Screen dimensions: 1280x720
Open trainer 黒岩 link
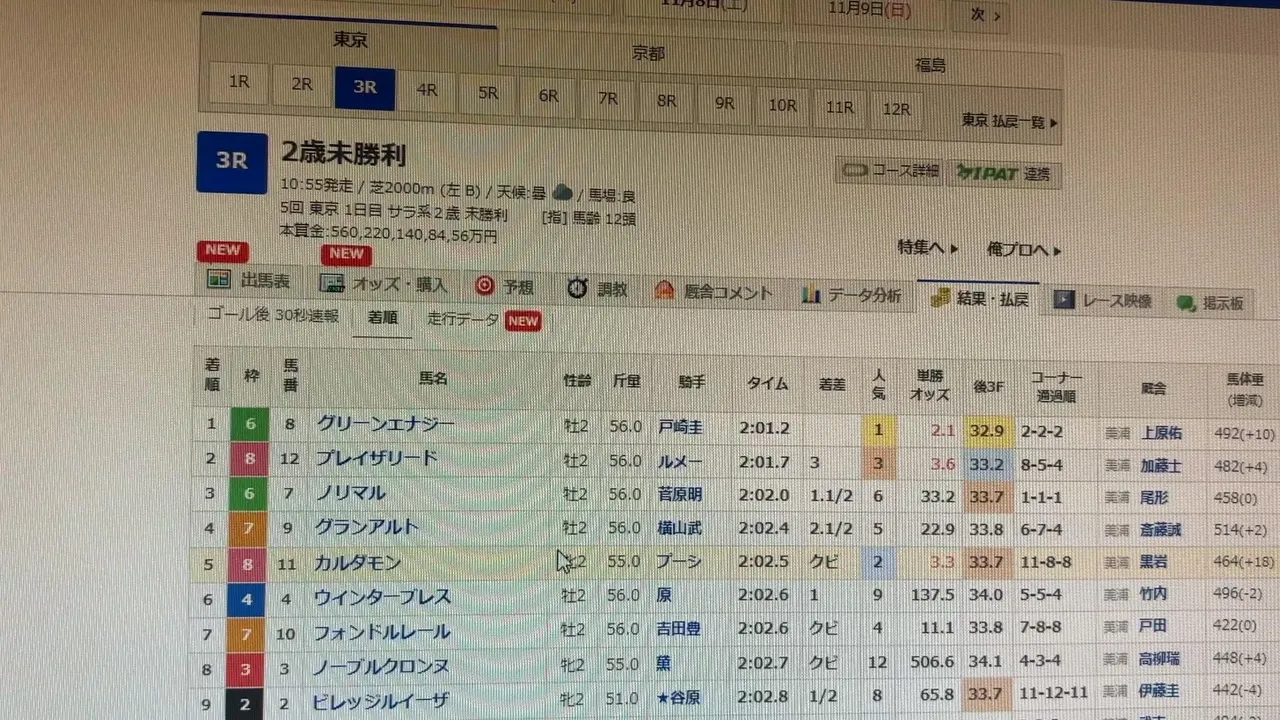[1154, 562]
